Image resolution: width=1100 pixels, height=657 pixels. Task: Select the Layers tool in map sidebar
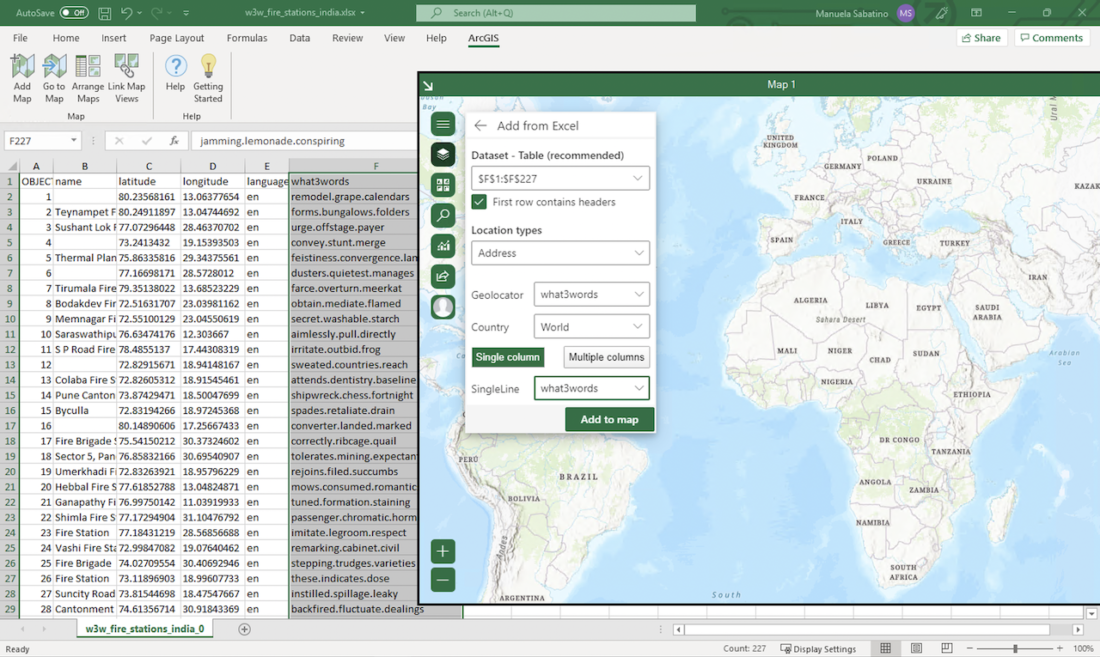coord(443,154)
